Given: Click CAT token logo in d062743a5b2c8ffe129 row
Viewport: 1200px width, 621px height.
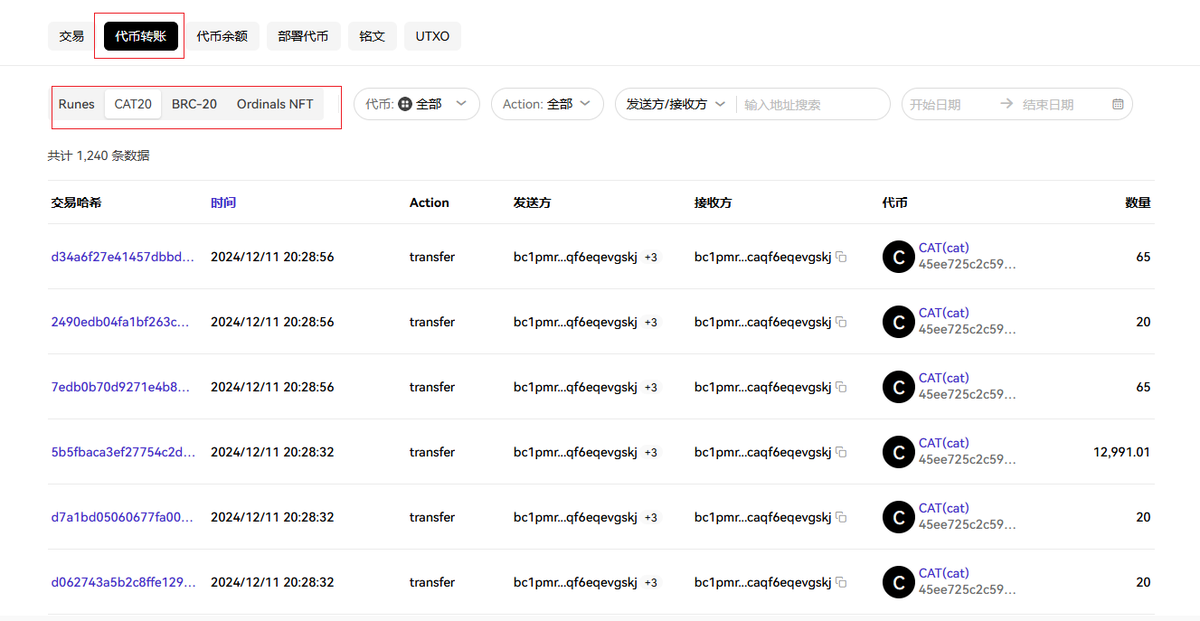Looking at the screenshot, I should click(x=898, y=582).
